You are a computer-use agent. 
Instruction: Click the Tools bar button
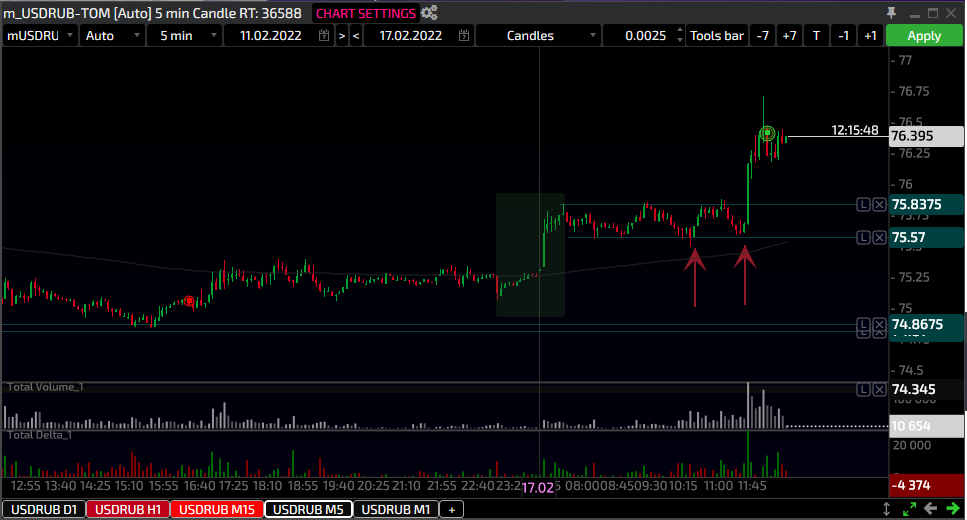click(717, 35)
